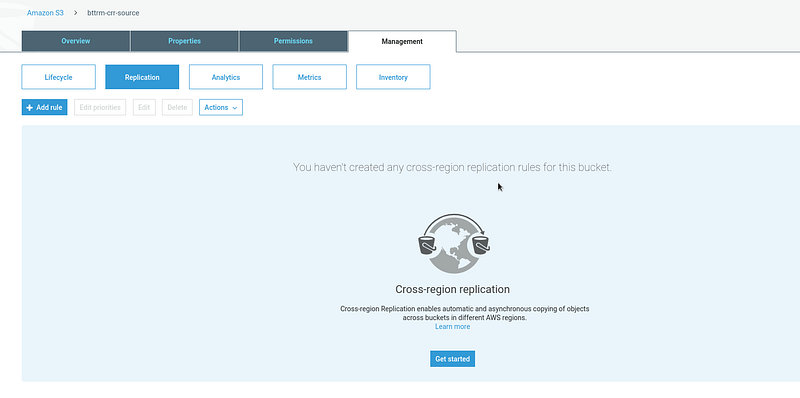Click the Delete rule button

pos(178,107)
